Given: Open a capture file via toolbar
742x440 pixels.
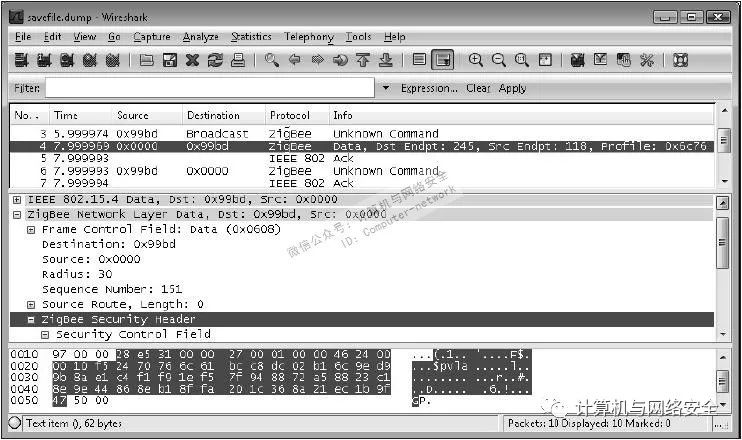Looking at the screenshot, I should [x=147, y=60].
